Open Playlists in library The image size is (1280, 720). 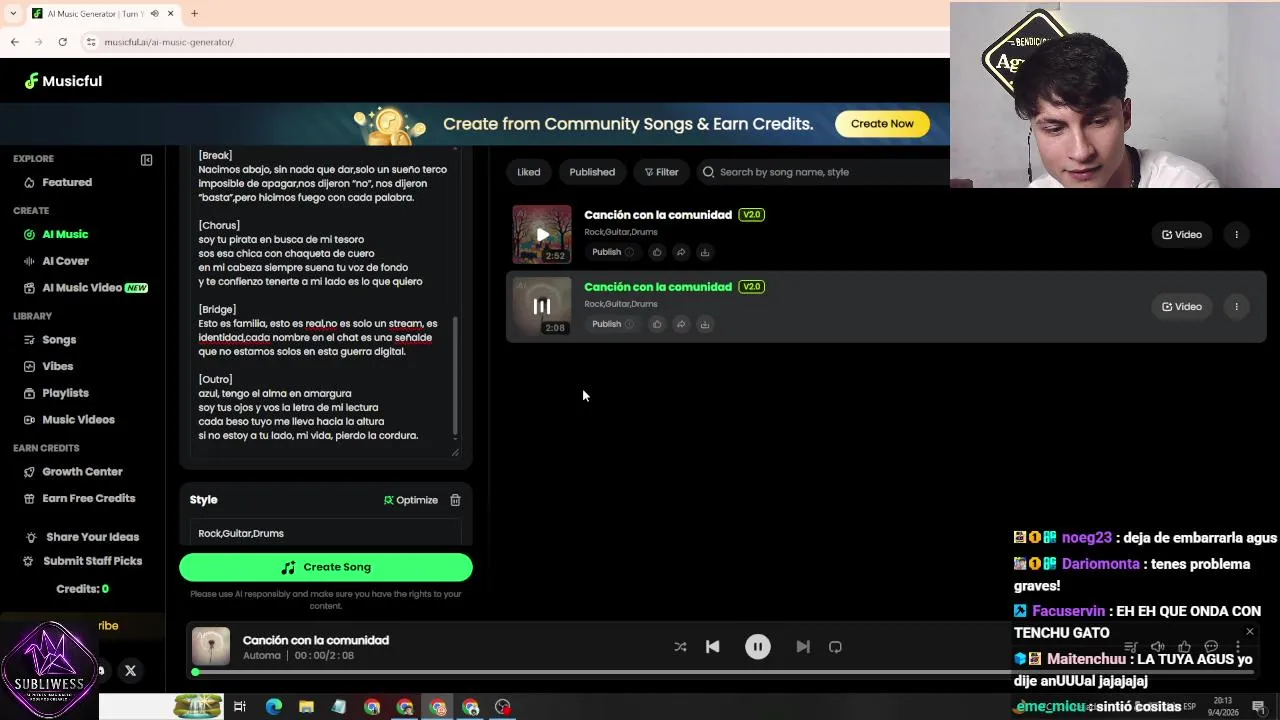pos(65,393)
